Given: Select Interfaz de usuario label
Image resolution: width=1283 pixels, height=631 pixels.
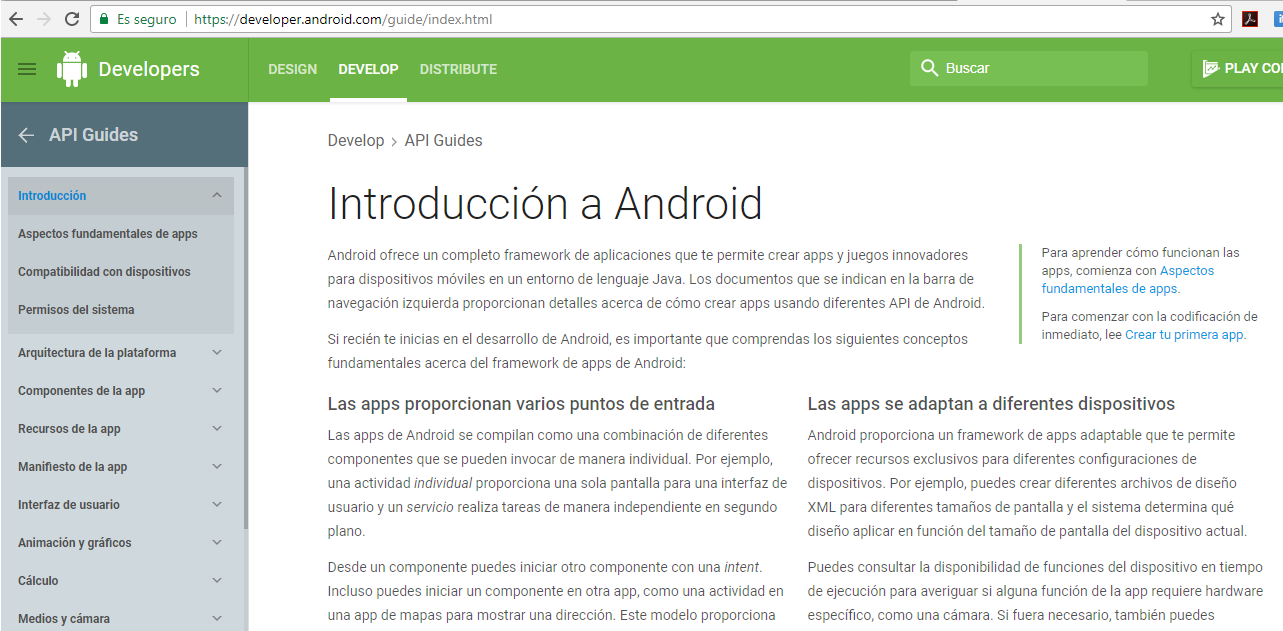Looking at the screenshot, I should (x=69, y=505).
